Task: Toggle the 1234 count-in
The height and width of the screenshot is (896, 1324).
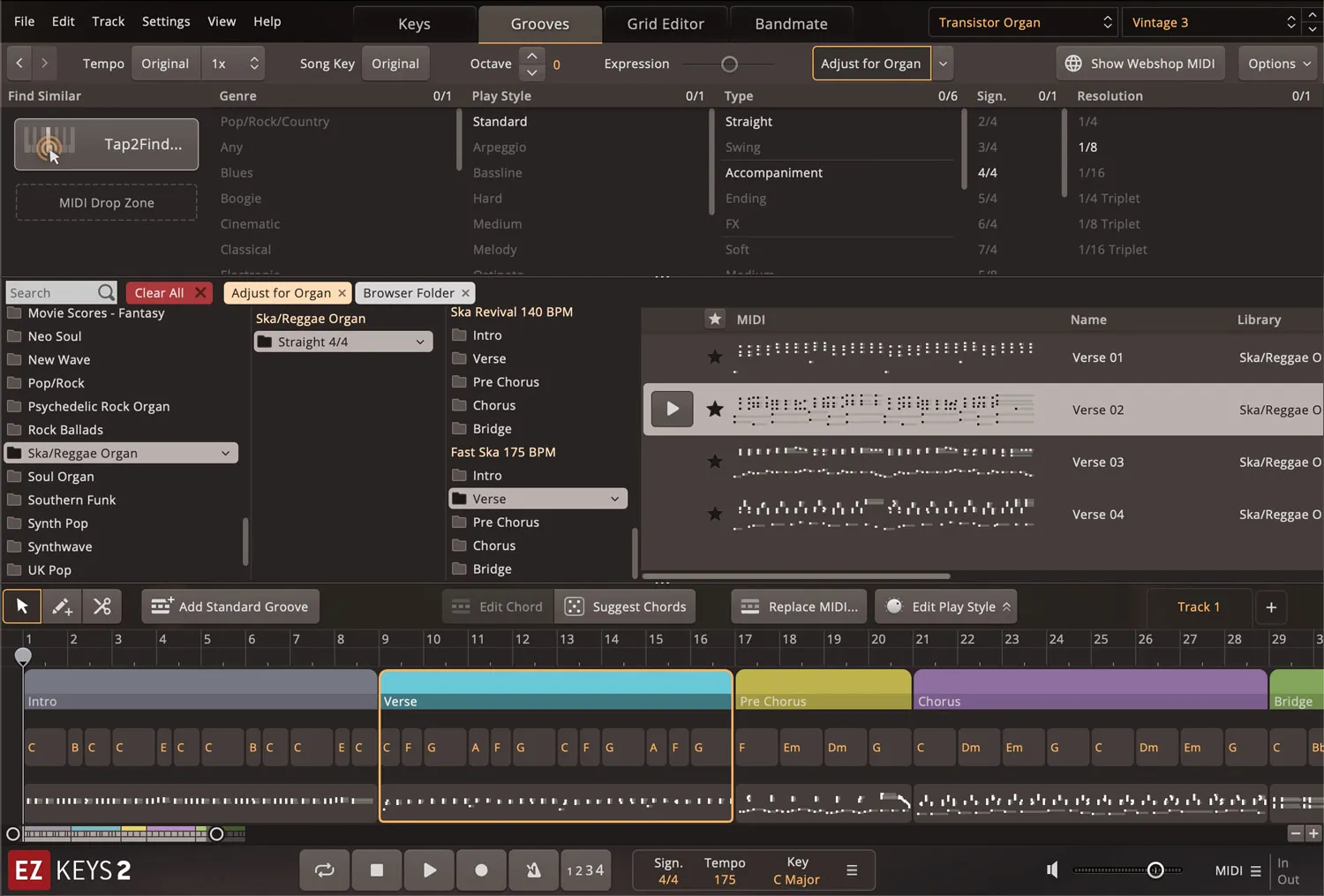Action: click(585, 870)
